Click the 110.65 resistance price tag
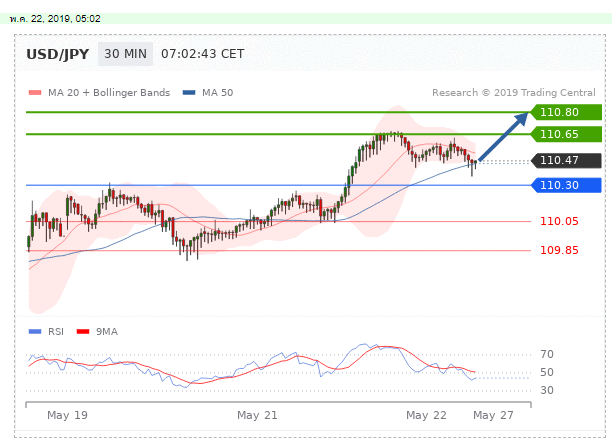This screenshot has width=612, height=448. coord(566,134)
